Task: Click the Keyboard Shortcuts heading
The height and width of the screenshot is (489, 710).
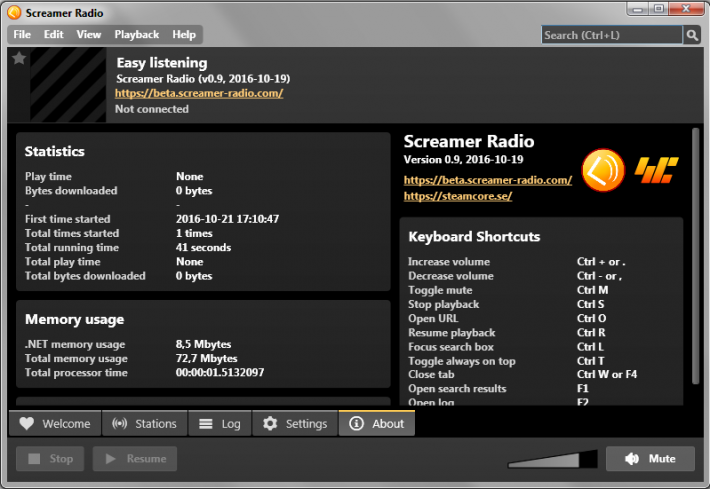Action: [x=474, y=237]
